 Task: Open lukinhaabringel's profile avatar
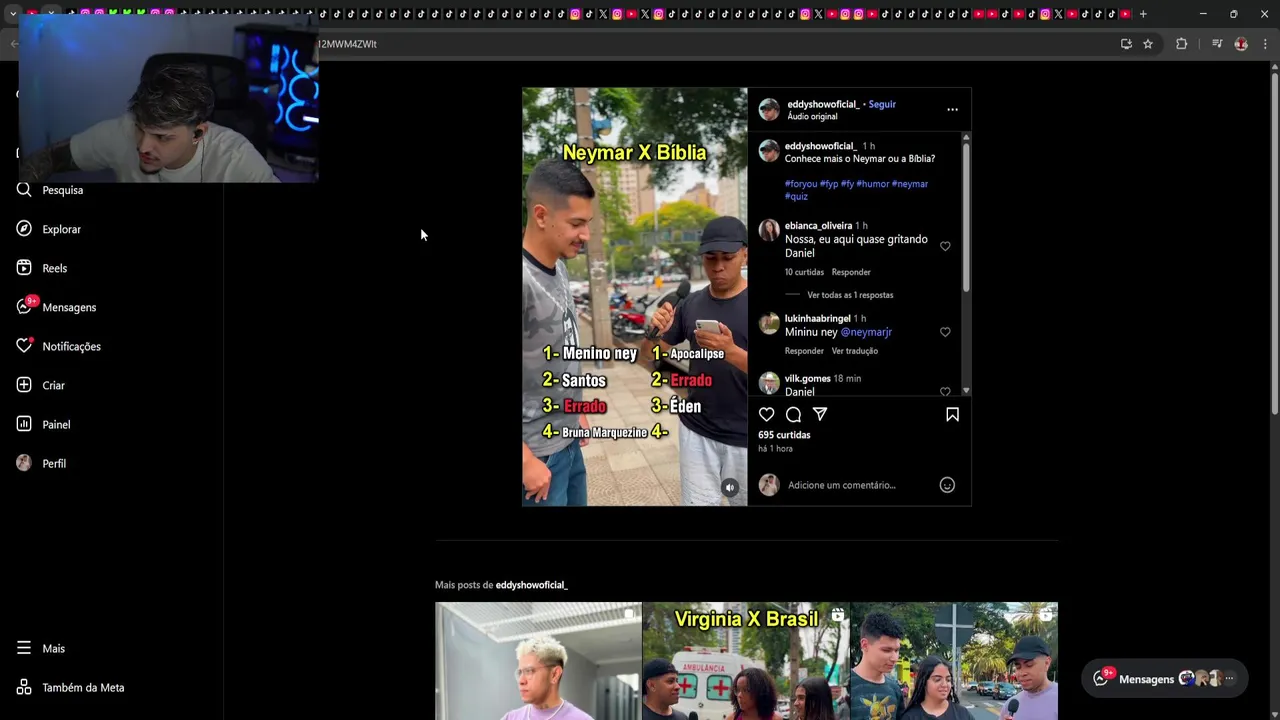(769, 323)
